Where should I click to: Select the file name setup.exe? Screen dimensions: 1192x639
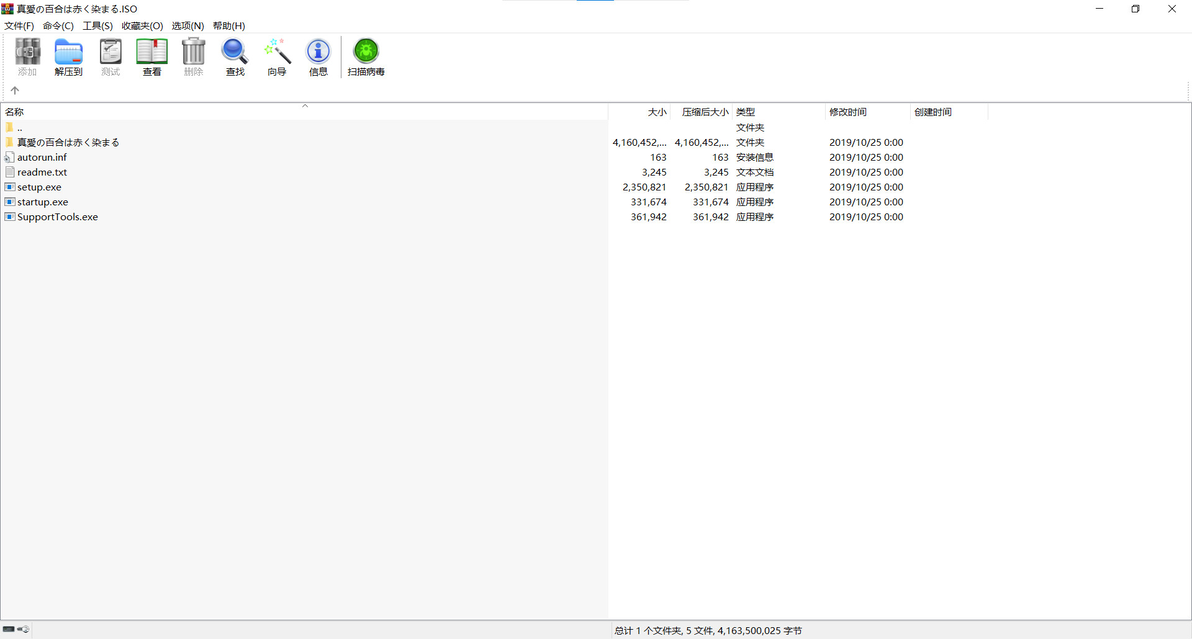point(40,187)
